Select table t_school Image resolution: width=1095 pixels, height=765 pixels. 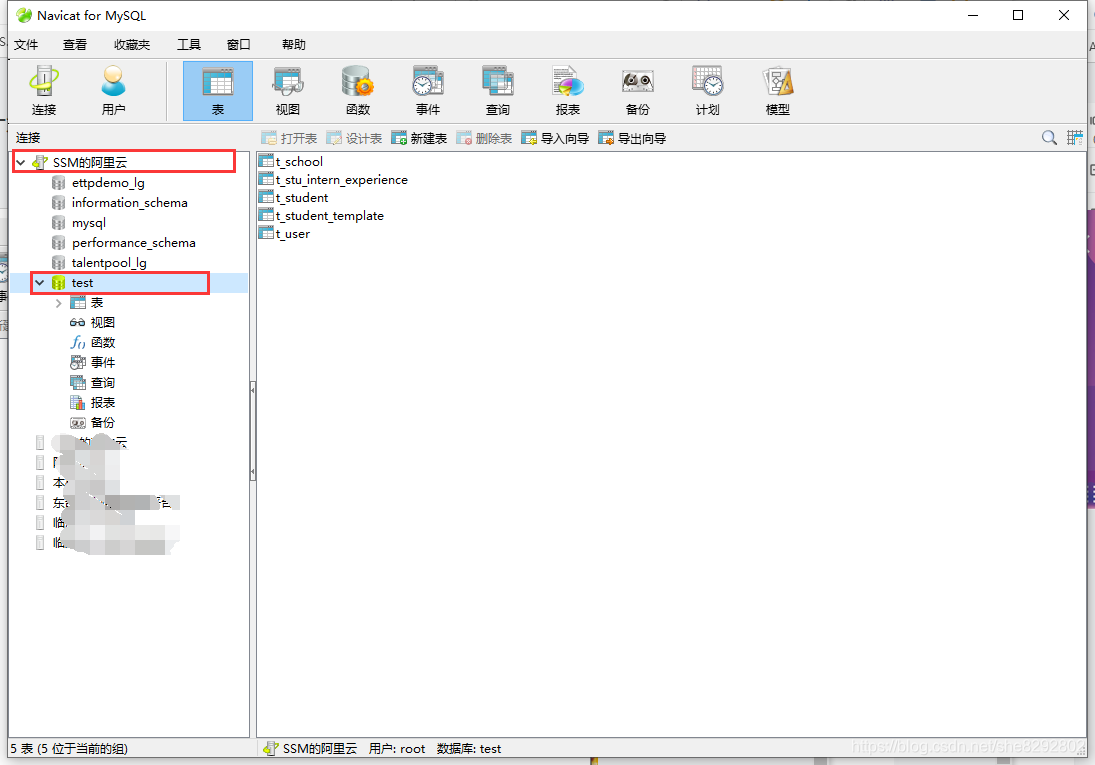pos(299,162)
